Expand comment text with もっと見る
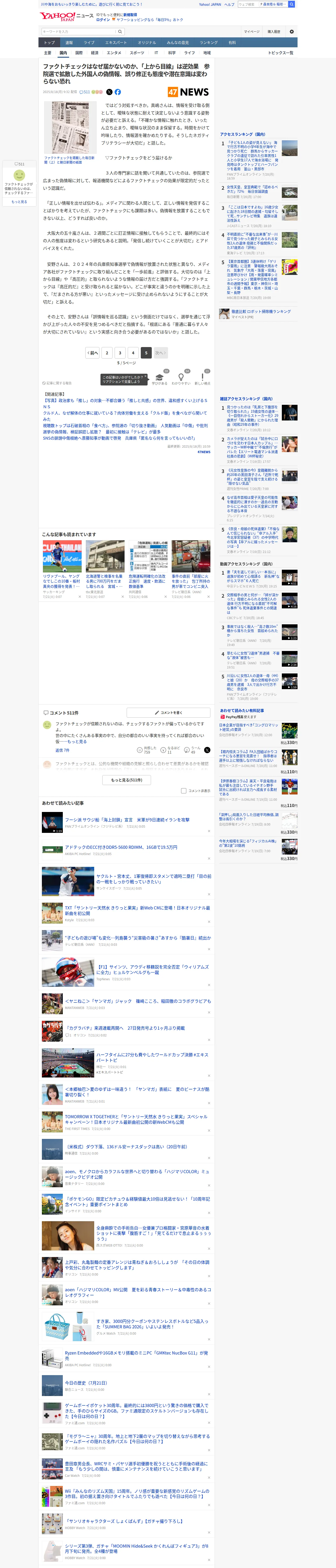This screenshot has width=336, height=1568. (x=77, y=741)
